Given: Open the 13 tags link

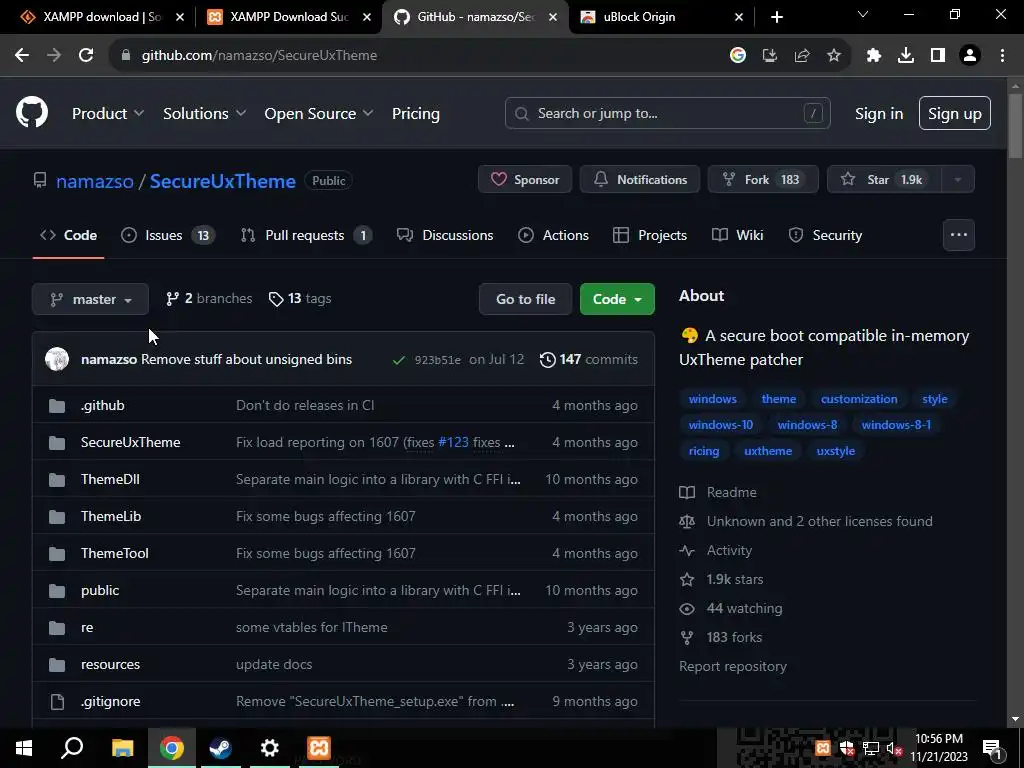Looking at the screenshot, I should (x=300, y=298).
